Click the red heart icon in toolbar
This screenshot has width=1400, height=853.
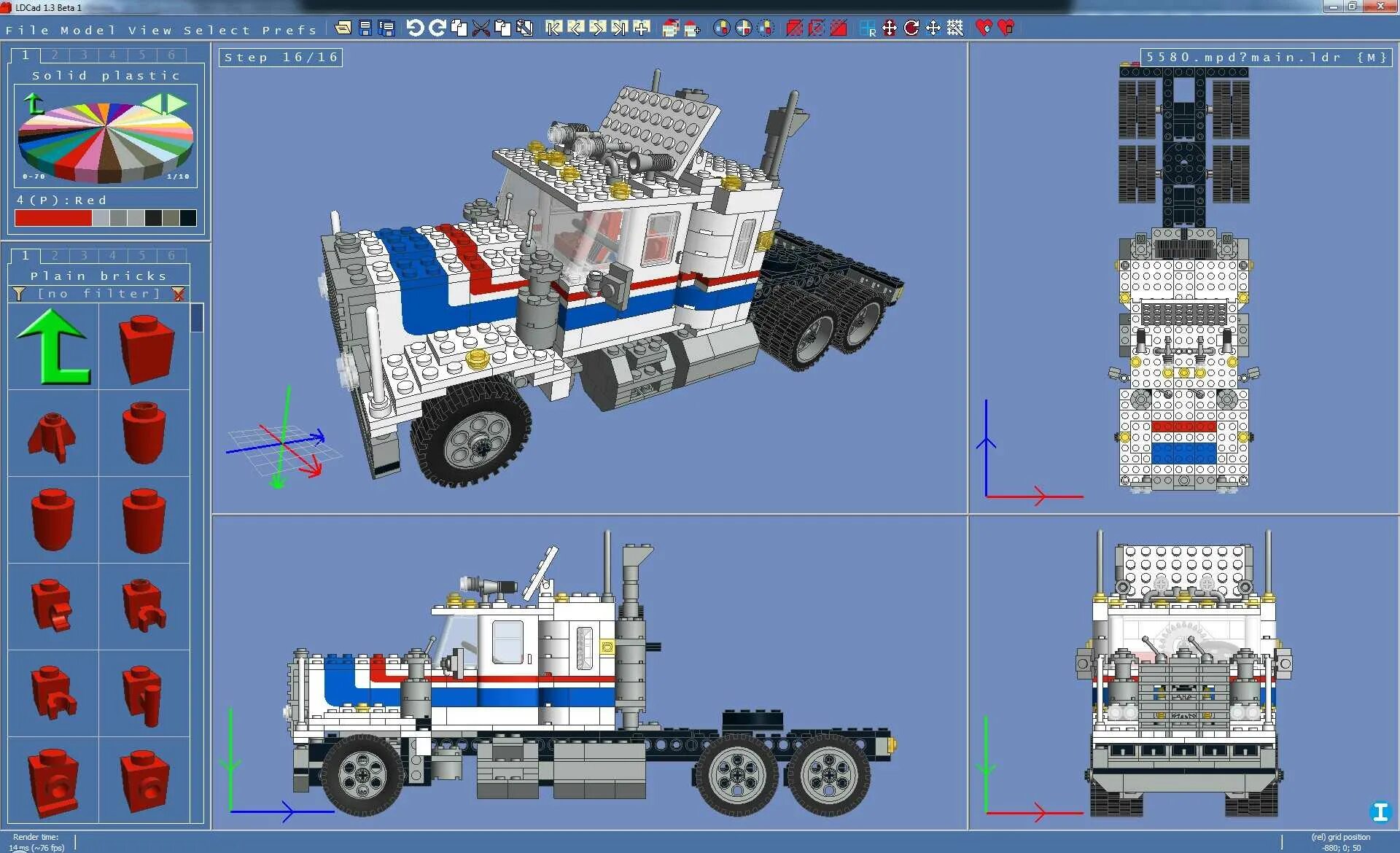coord(984,28)
